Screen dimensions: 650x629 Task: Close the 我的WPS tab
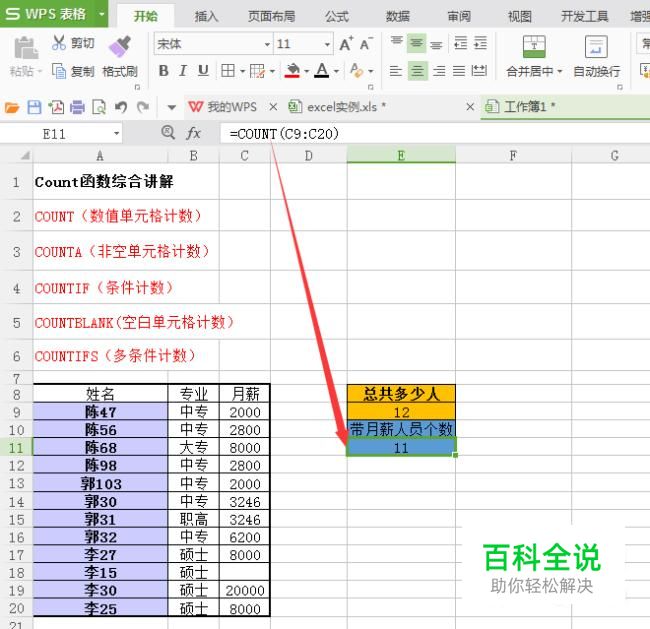point(273,107)
